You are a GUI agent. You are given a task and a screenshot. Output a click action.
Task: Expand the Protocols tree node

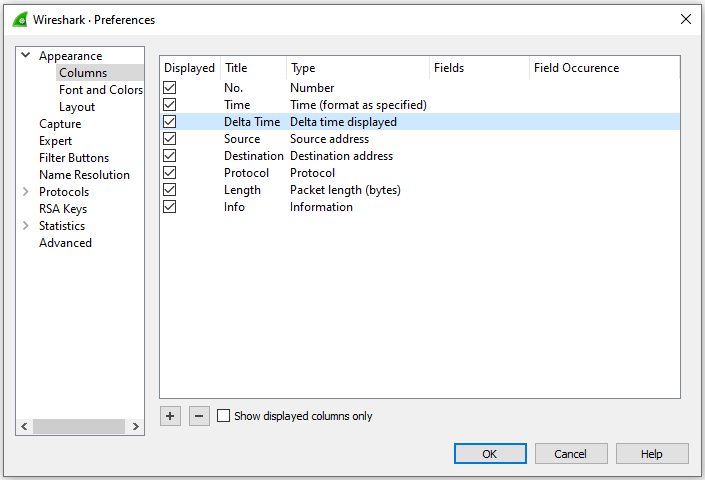pos(26,192)
